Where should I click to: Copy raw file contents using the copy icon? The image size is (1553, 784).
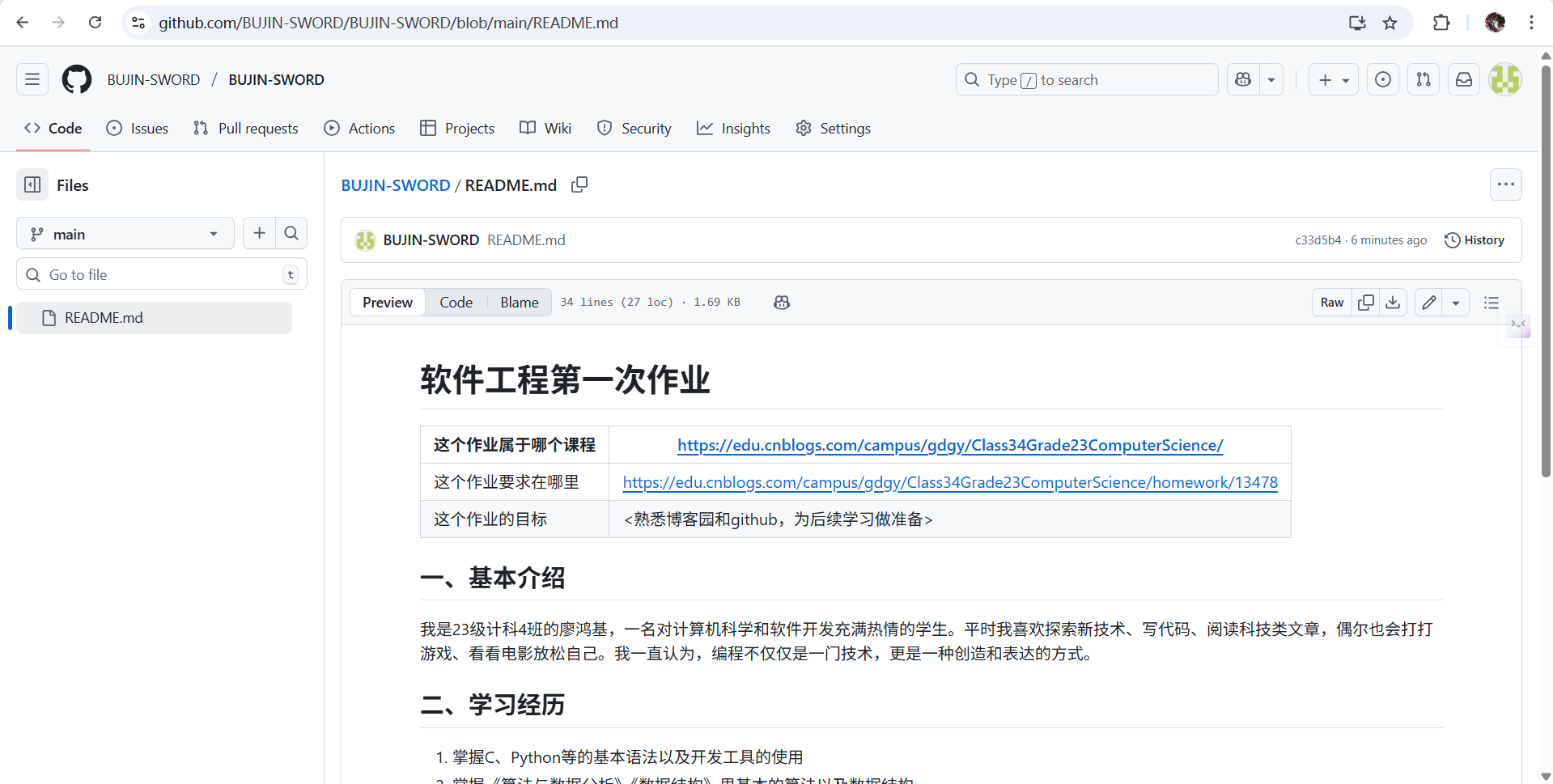1365,302
